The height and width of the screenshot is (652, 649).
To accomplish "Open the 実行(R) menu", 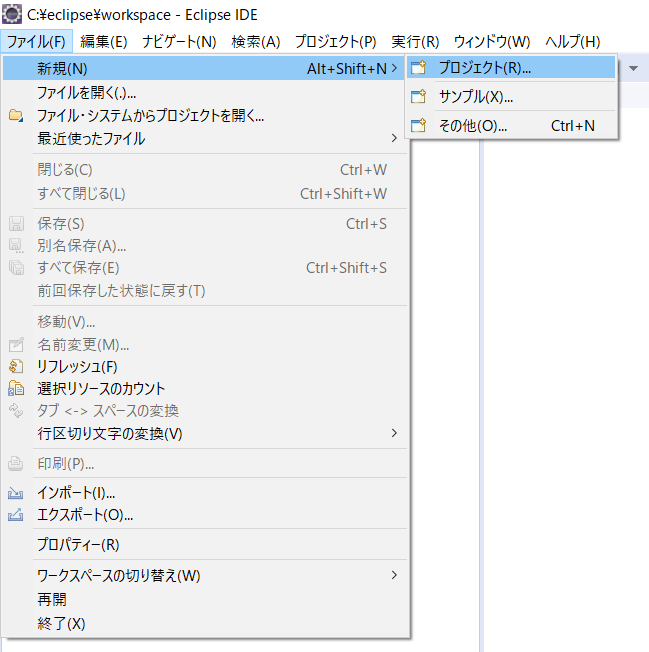I will coord(415,41).
